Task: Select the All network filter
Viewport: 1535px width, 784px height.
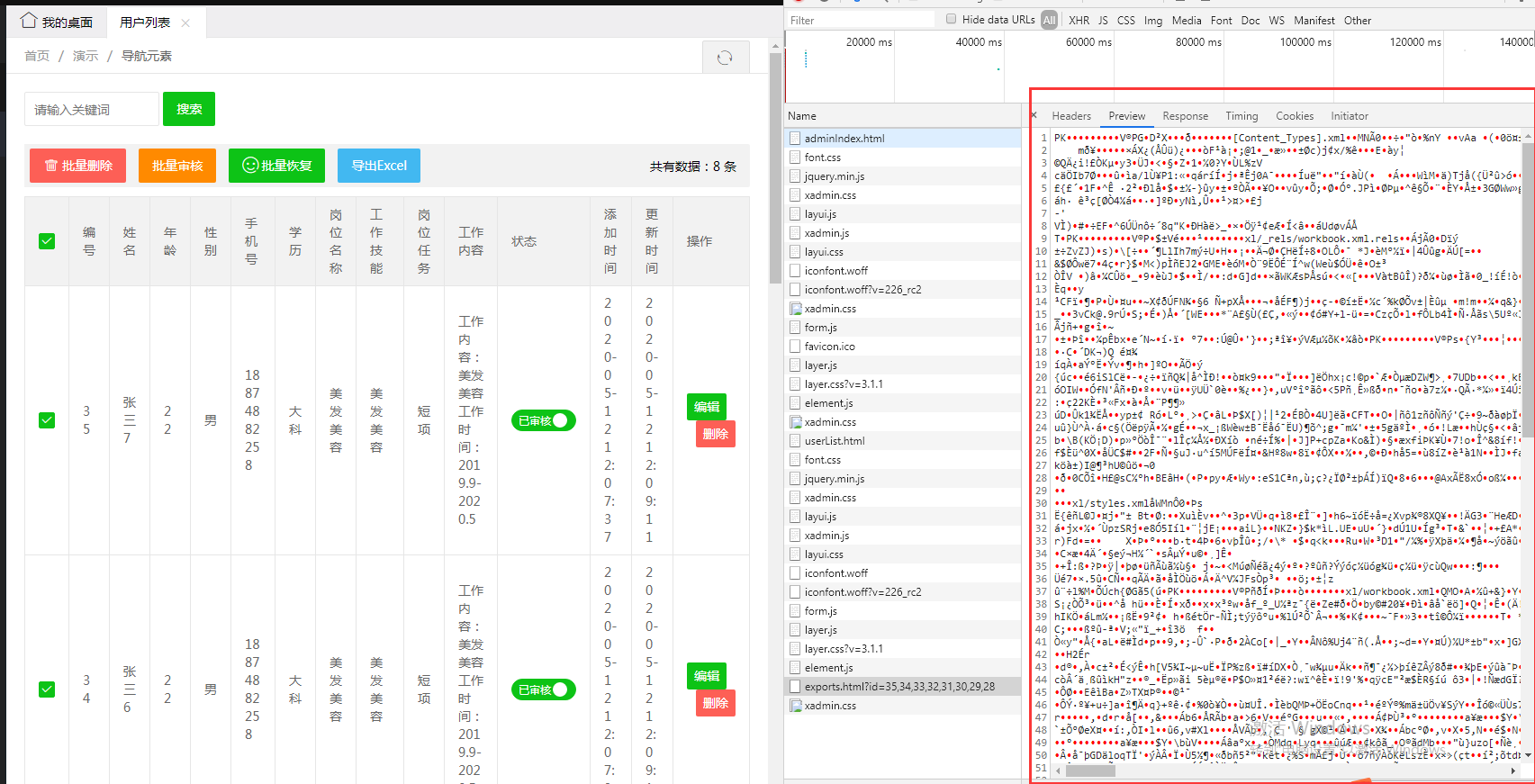Action: pyautogui.click(x=1049, y=20)
